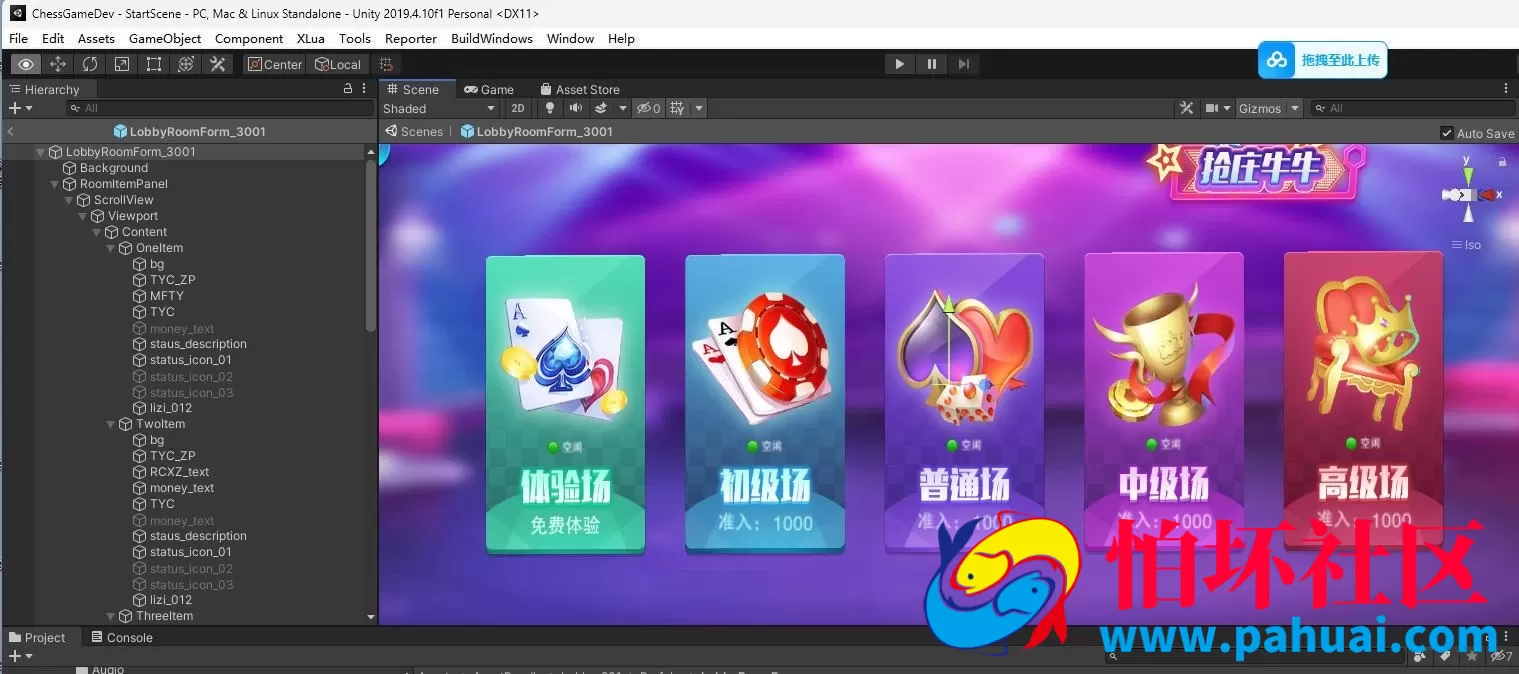Toggle scene effects (skybox) icon
This screenshot has height=674, width=1519.
[602, 108]
